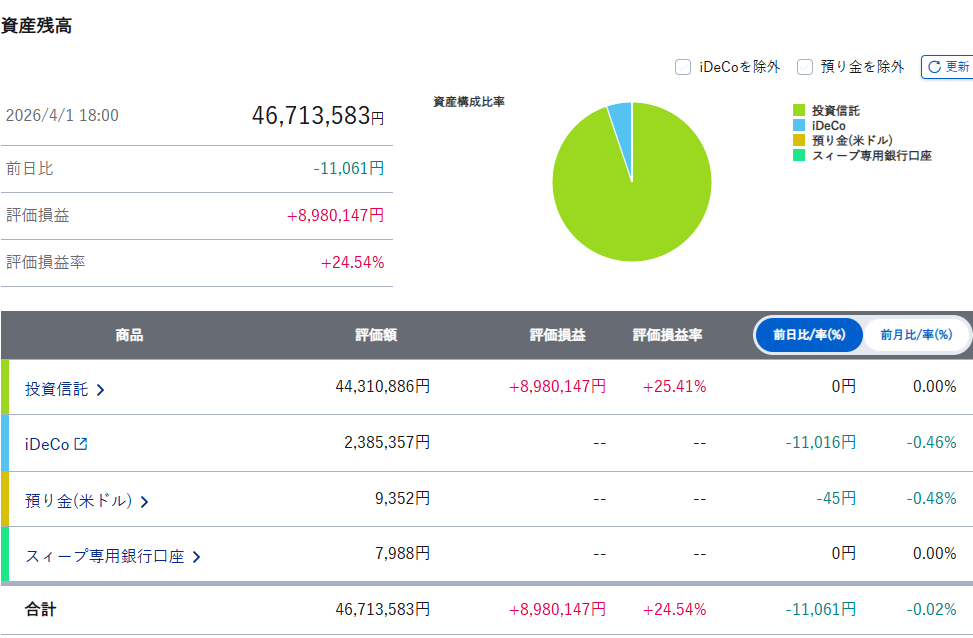Enable the 預り金を除外 checkbox
Image resolution: width=973 pixels, height=638 pixels.
(805, 67)
